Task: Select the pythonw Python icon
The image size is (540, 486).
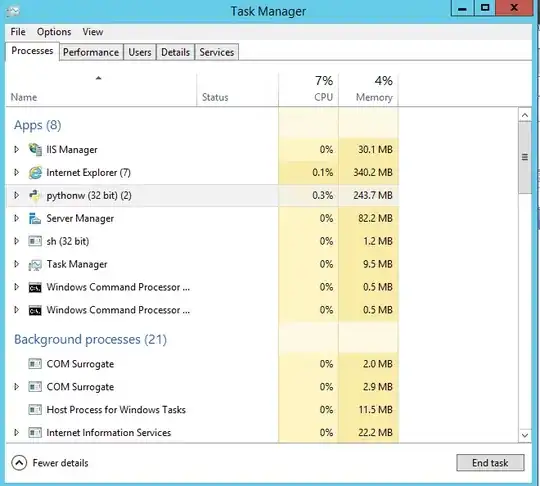Action: coord(35,195)
